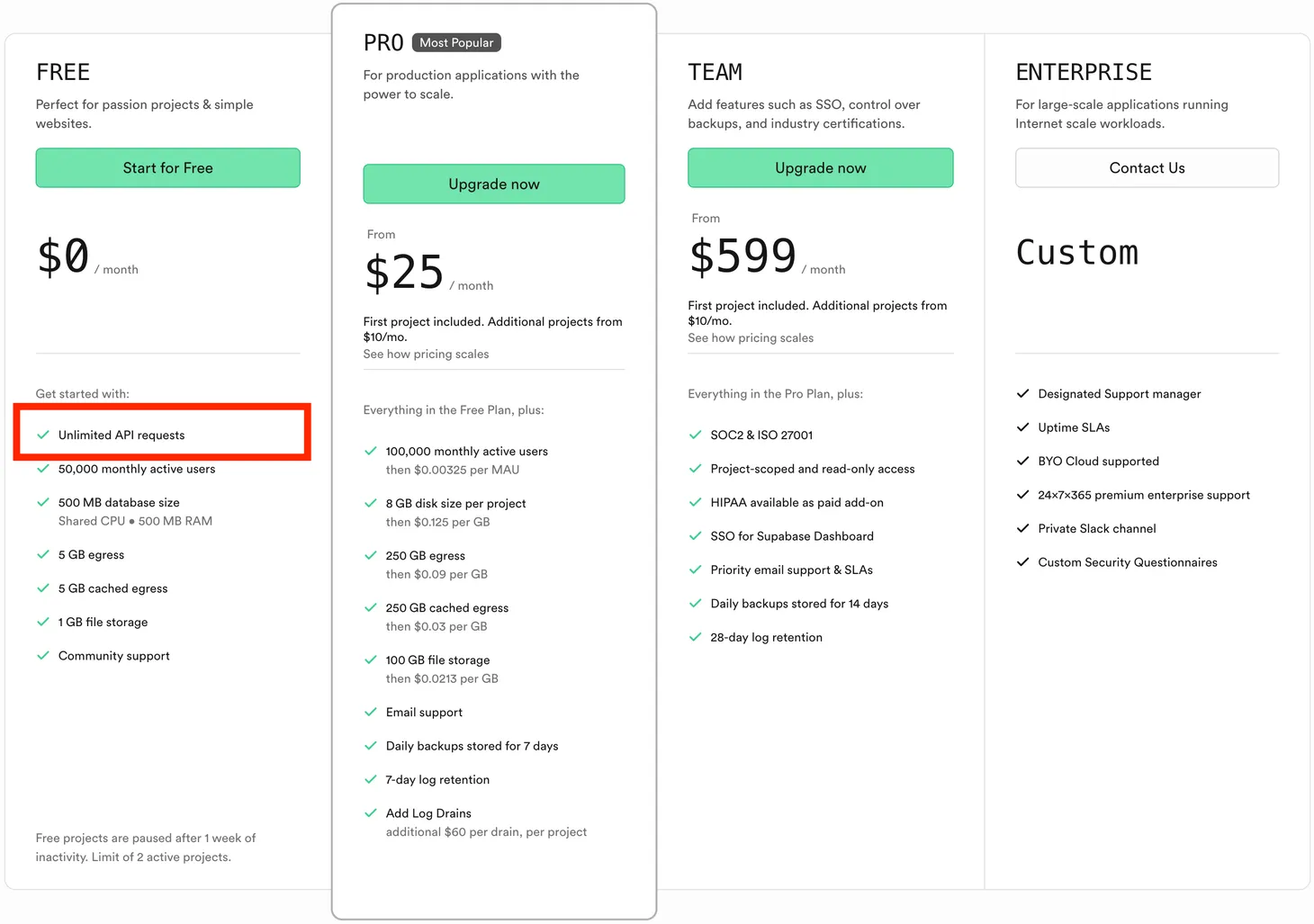Click the checkmark beside Designated Support manager
1314x924 pixels.
1022,393
